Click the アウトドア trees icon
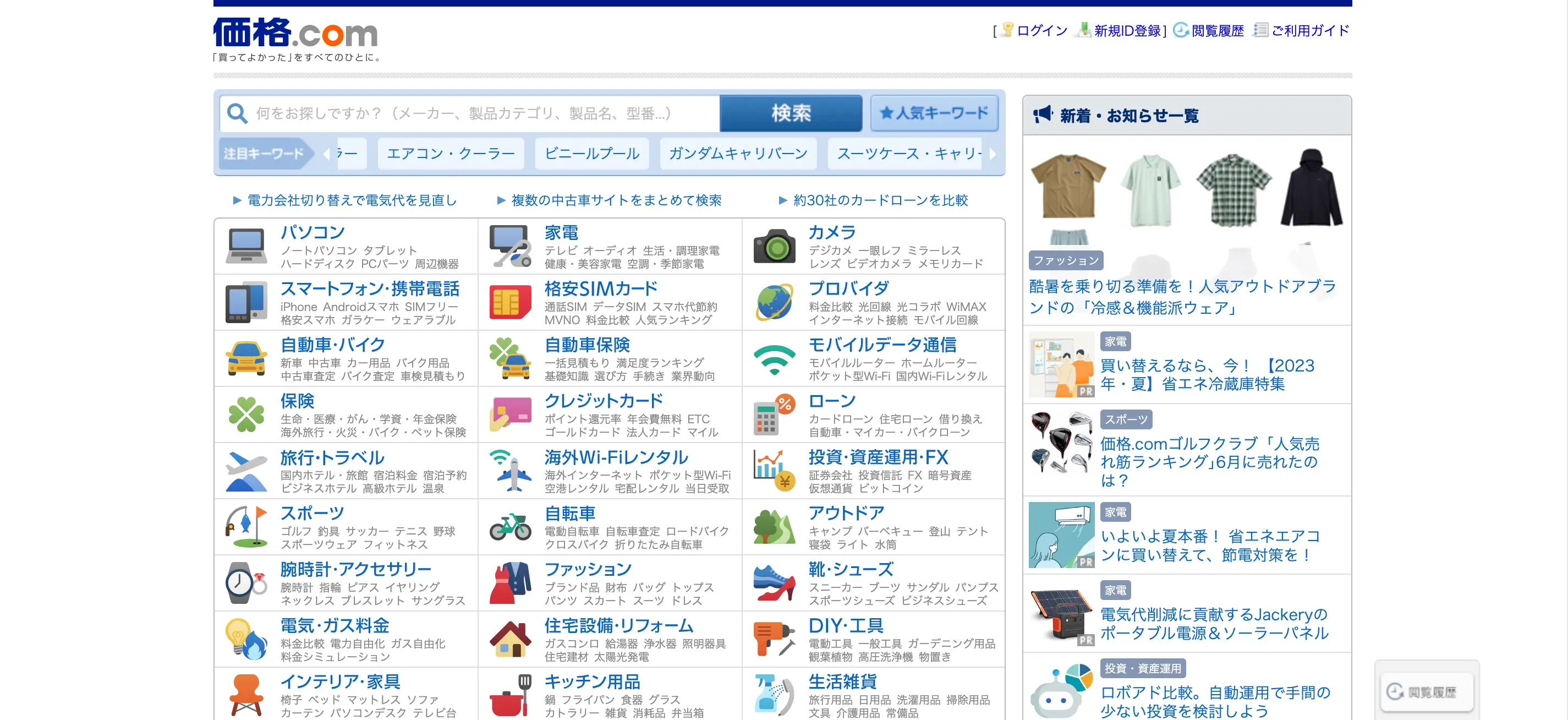1568x720 pixels. pyautogui.click(x=774, y=526)
